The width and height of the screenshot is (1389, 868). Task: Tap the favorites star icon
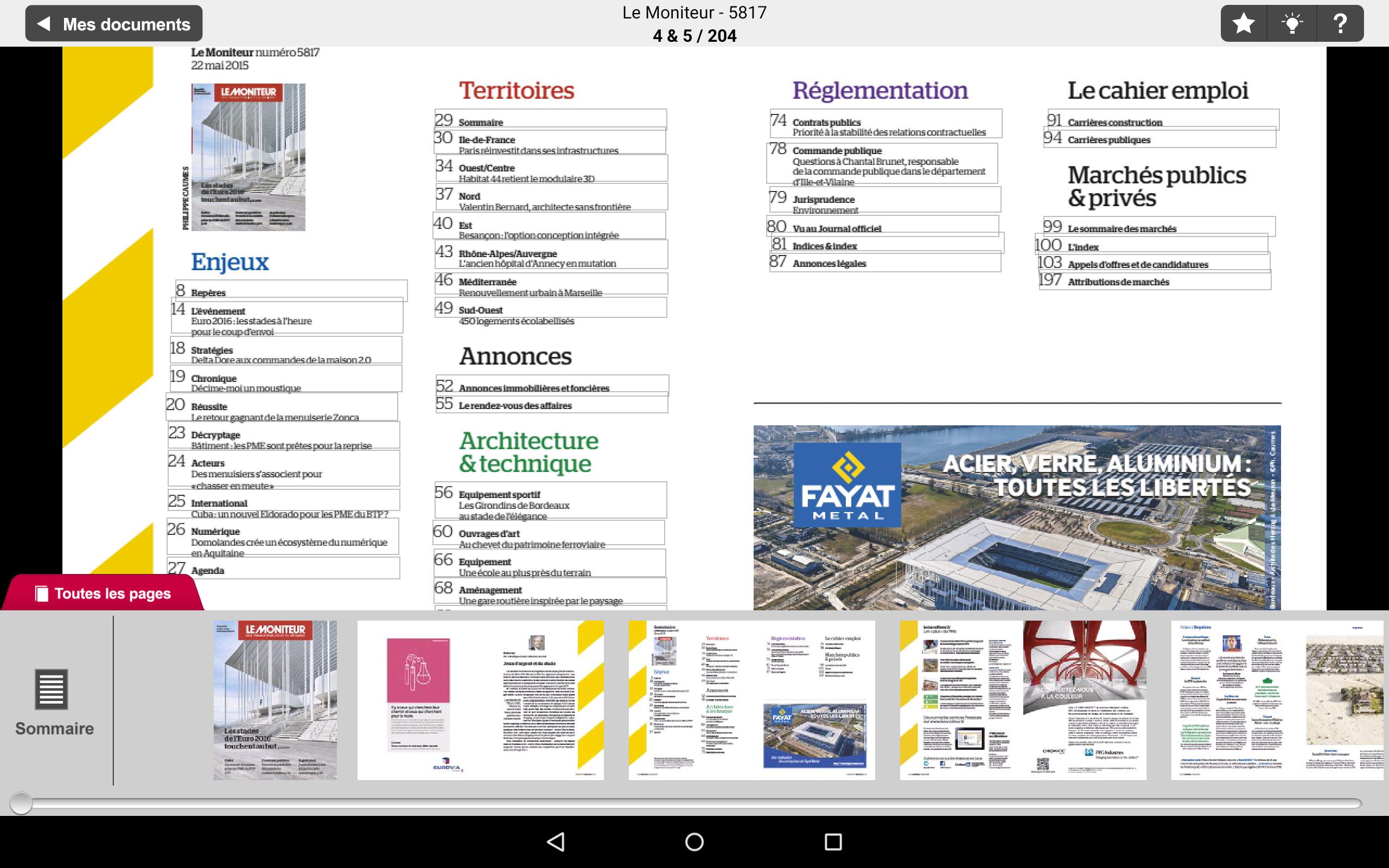click(1244, 23)
